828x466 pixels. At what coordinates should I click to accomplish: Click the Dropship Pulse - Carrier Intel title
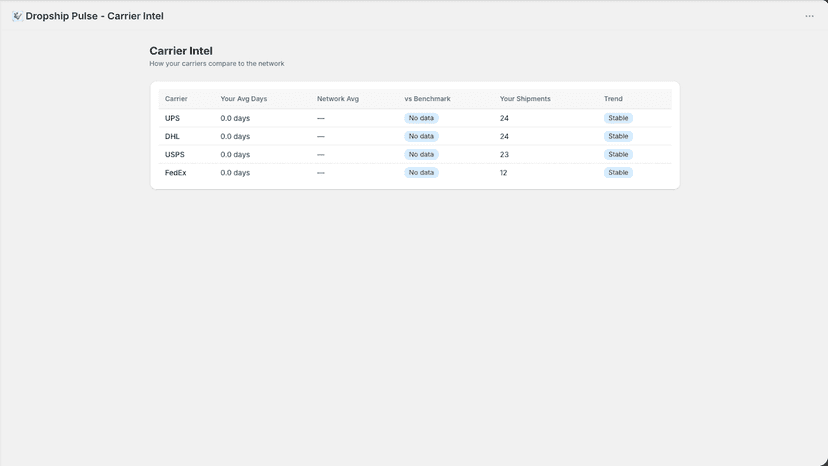coord(95,16)
